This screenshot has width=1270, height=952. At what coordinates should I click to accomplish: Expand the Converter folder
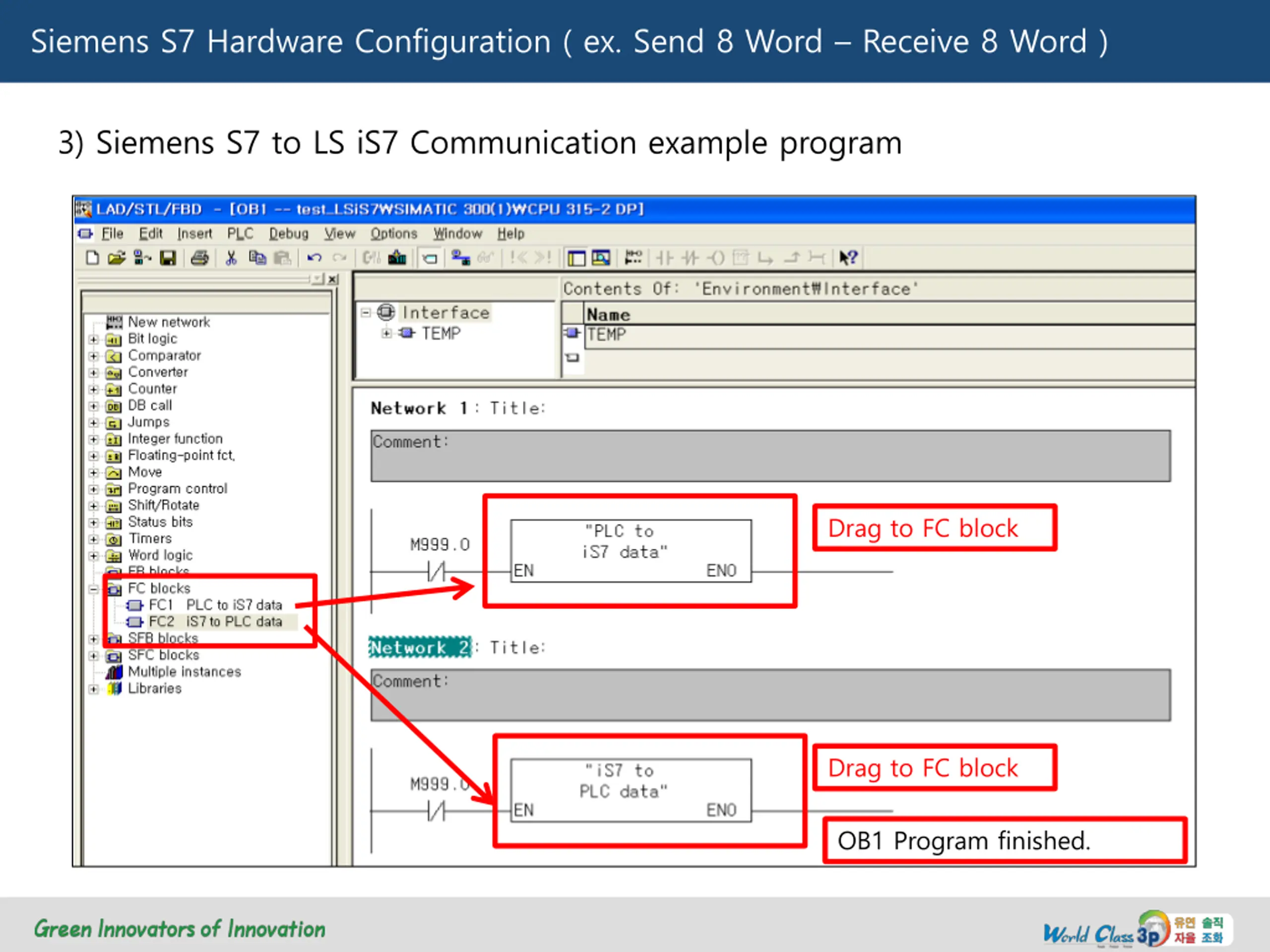click(94, 372)
